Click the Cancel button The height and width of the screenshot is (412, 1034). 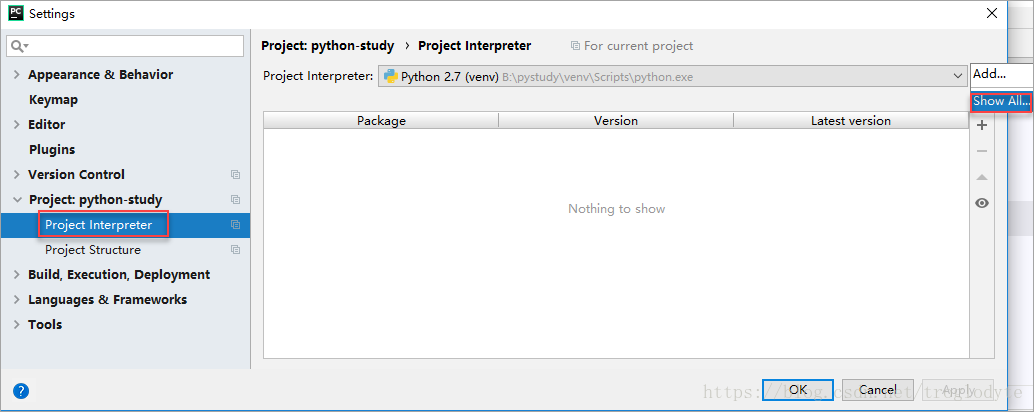(x=878, y=390)
